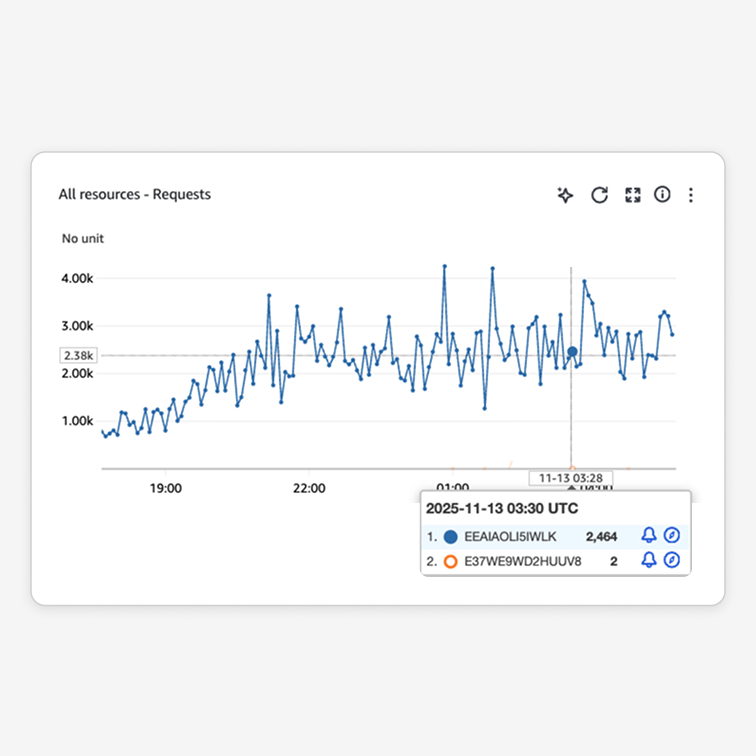Click the 22:00 x-axis time label

(x=309, y=488)
